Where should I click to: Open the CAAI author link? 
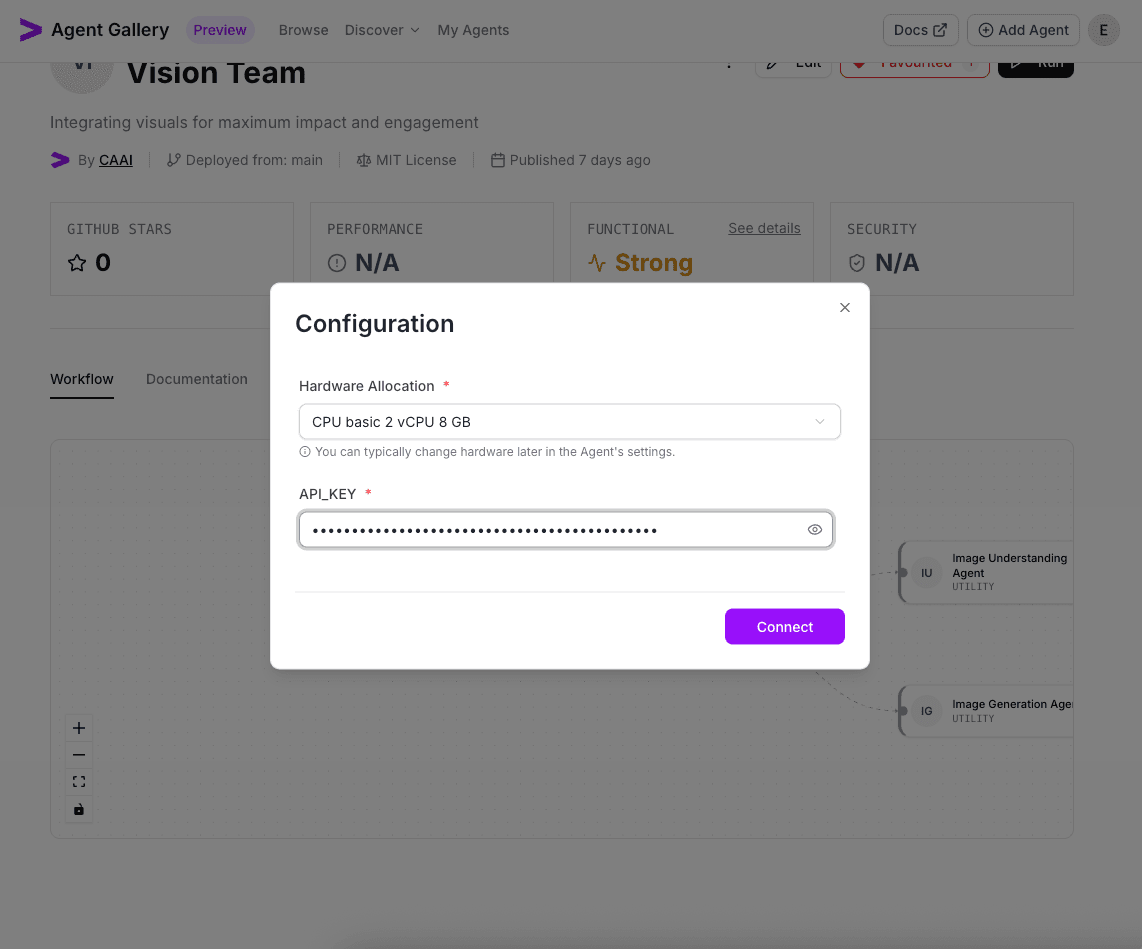click(116, 160)
